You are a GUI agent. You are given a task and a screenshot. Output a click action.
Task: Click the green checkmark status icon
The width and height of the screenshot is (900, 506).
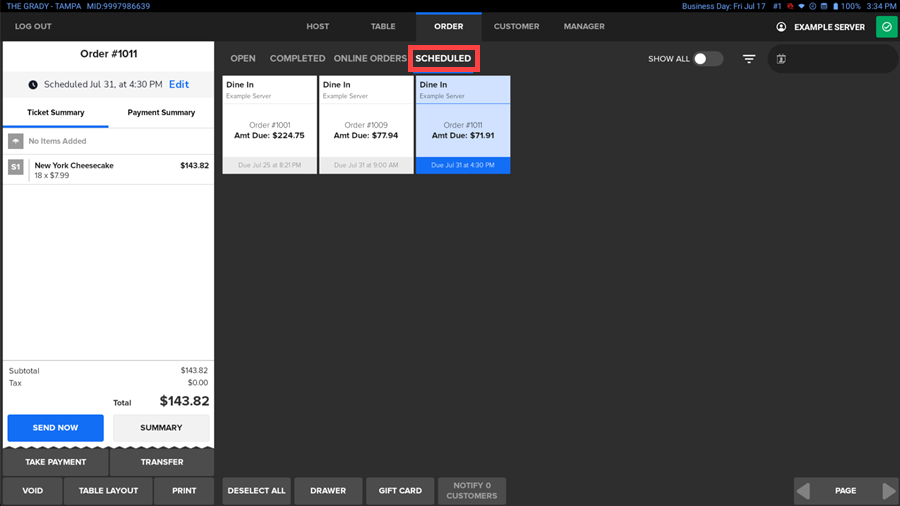(x=887, y=27)
